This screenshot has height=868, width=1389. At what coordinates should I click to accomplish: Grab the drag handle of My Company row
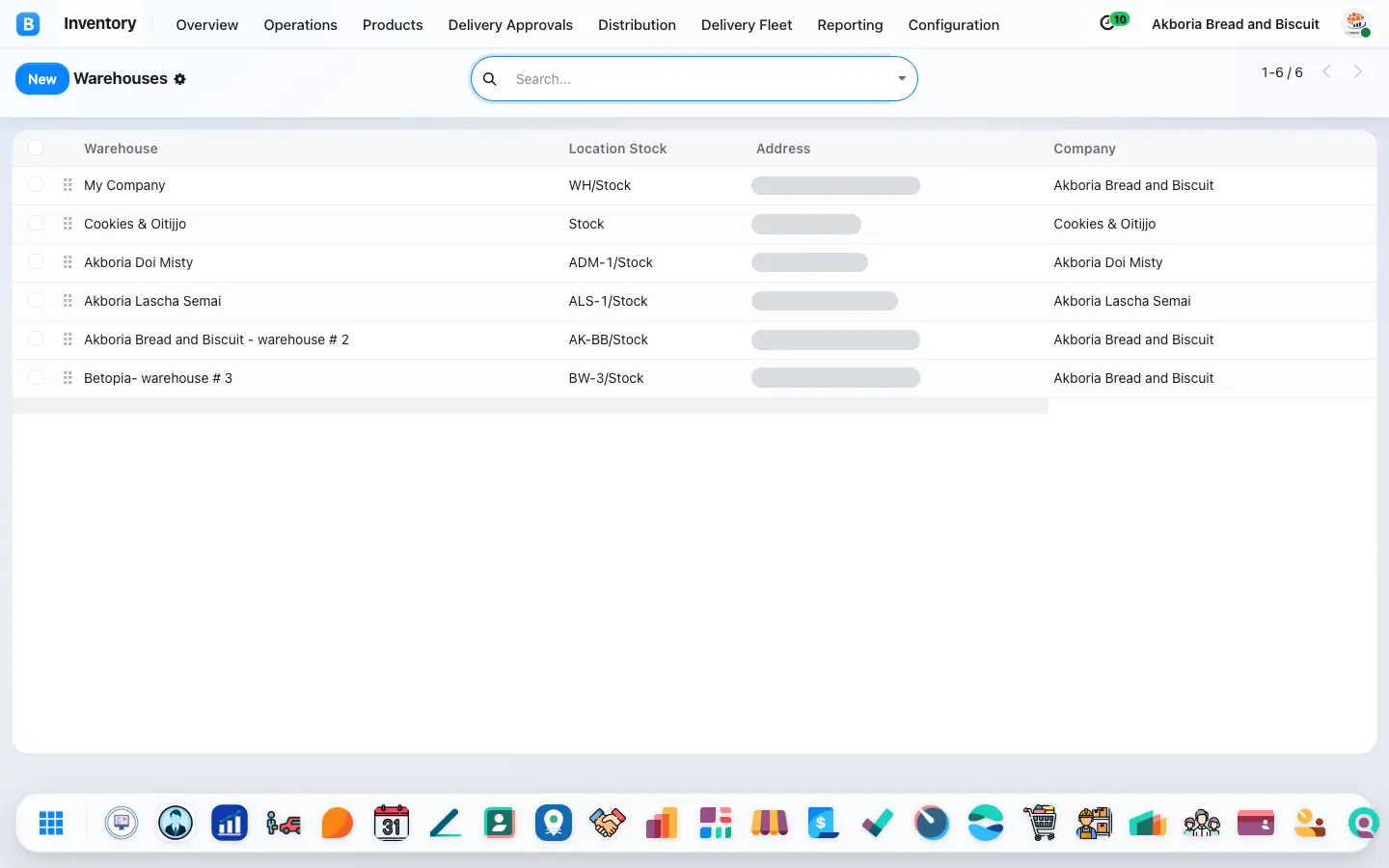68,184
